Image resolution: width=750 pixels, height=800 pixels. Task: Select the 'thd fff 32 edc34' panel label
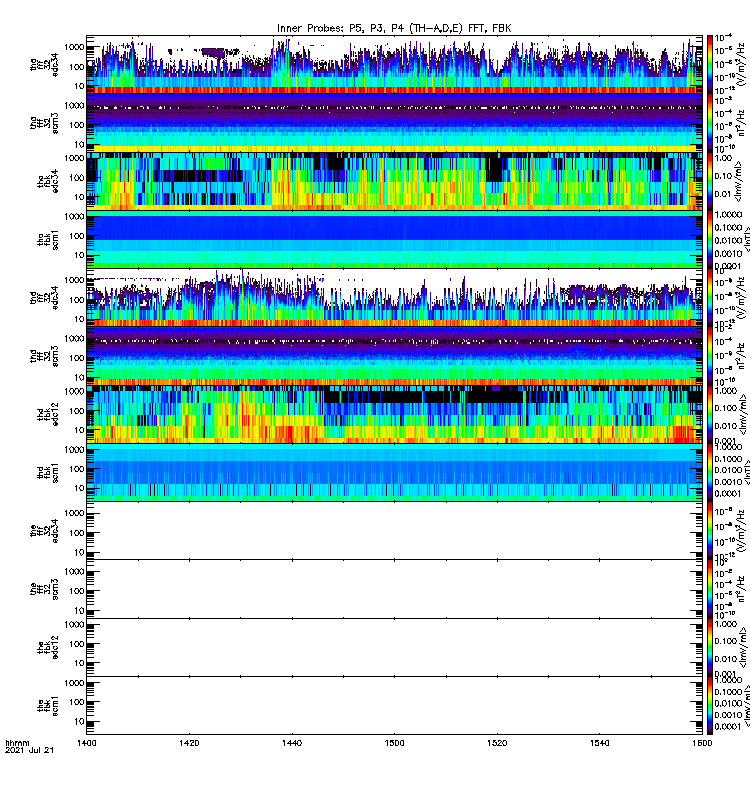[x=44, y=298]
